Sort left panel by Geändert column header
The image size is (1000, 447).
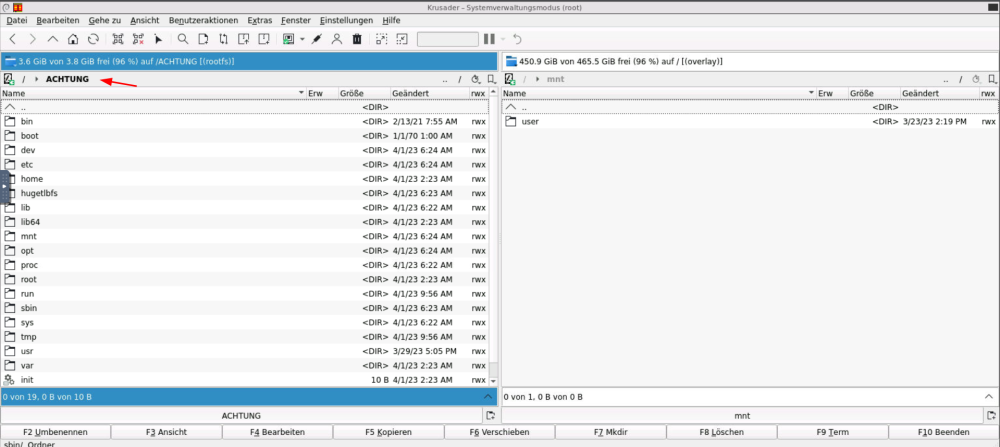pyautogui.click(x=429, y=93)
